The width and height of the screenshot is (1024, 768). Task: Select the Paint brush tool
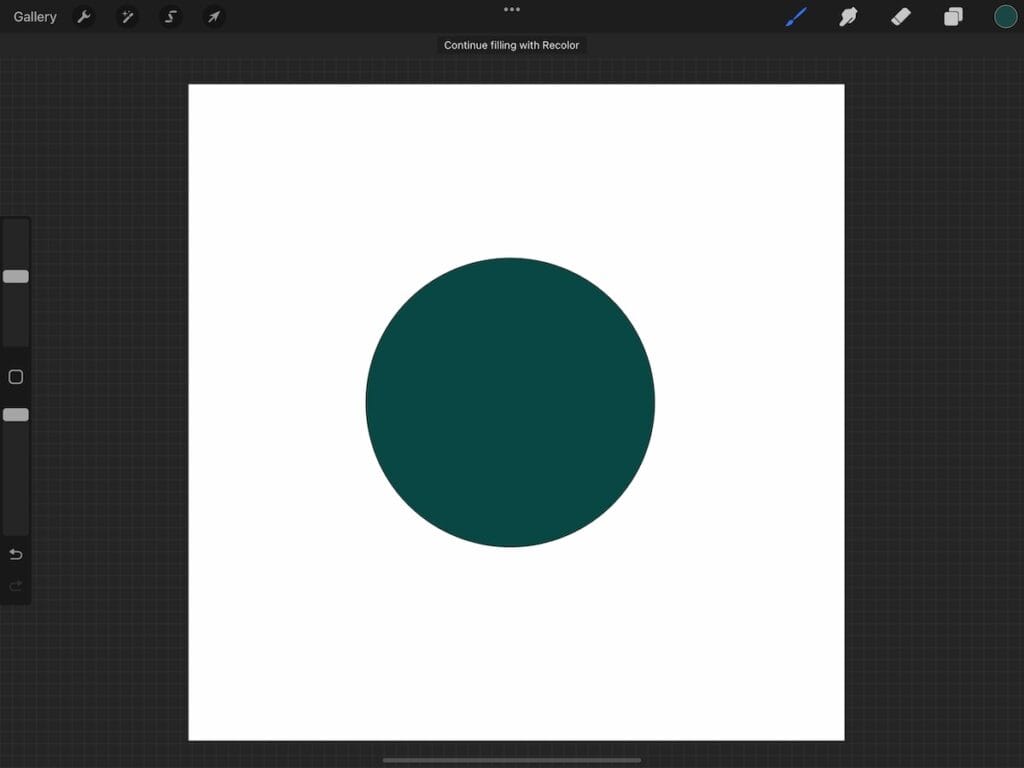[795, 16]
